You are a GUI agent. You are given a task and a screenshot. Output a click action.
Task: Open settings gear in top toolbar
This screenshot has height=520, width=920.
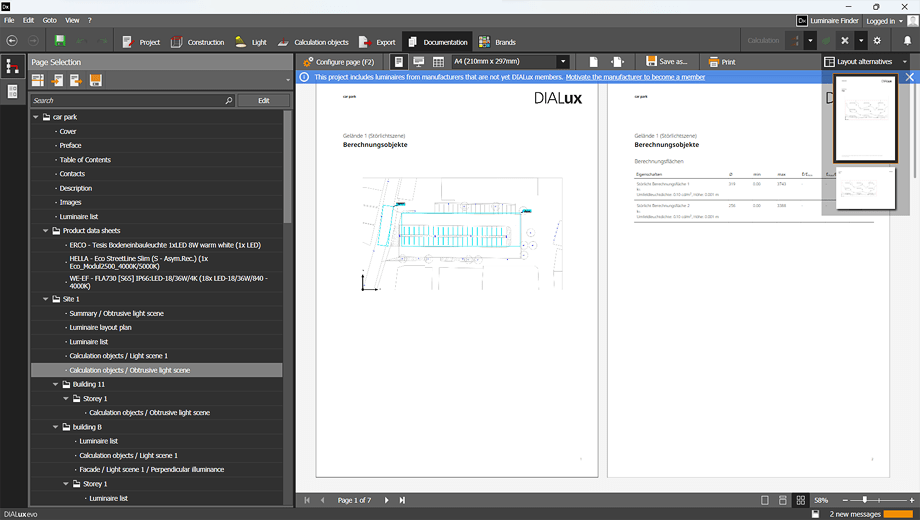pyautogui.click(x=877, y=41)
